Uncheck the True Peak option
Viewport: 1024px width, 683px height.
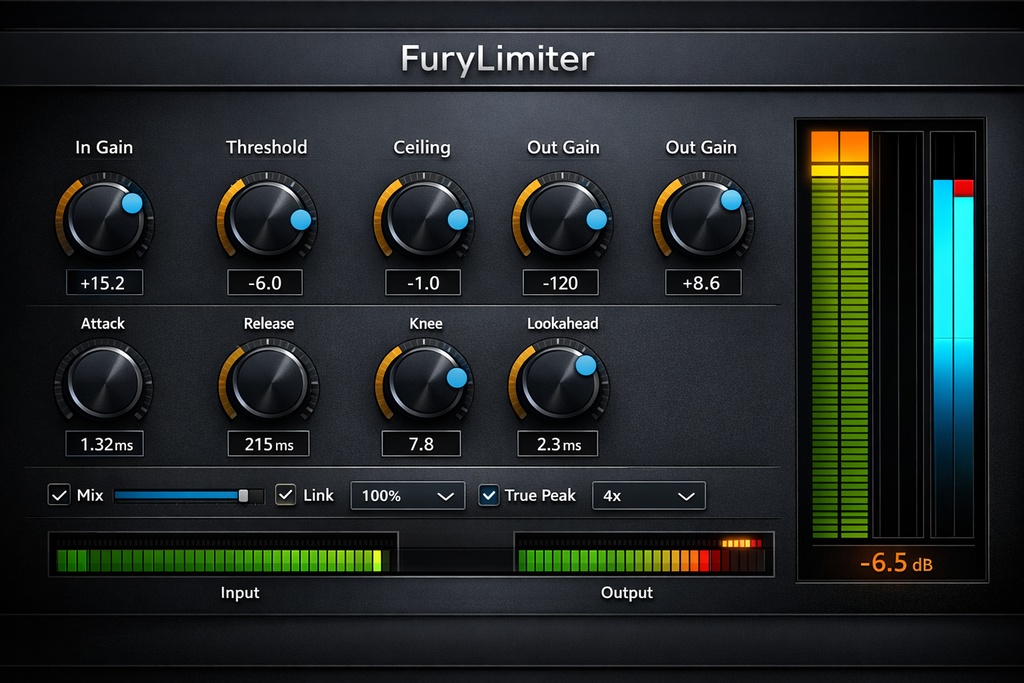[x=489, y=495]
